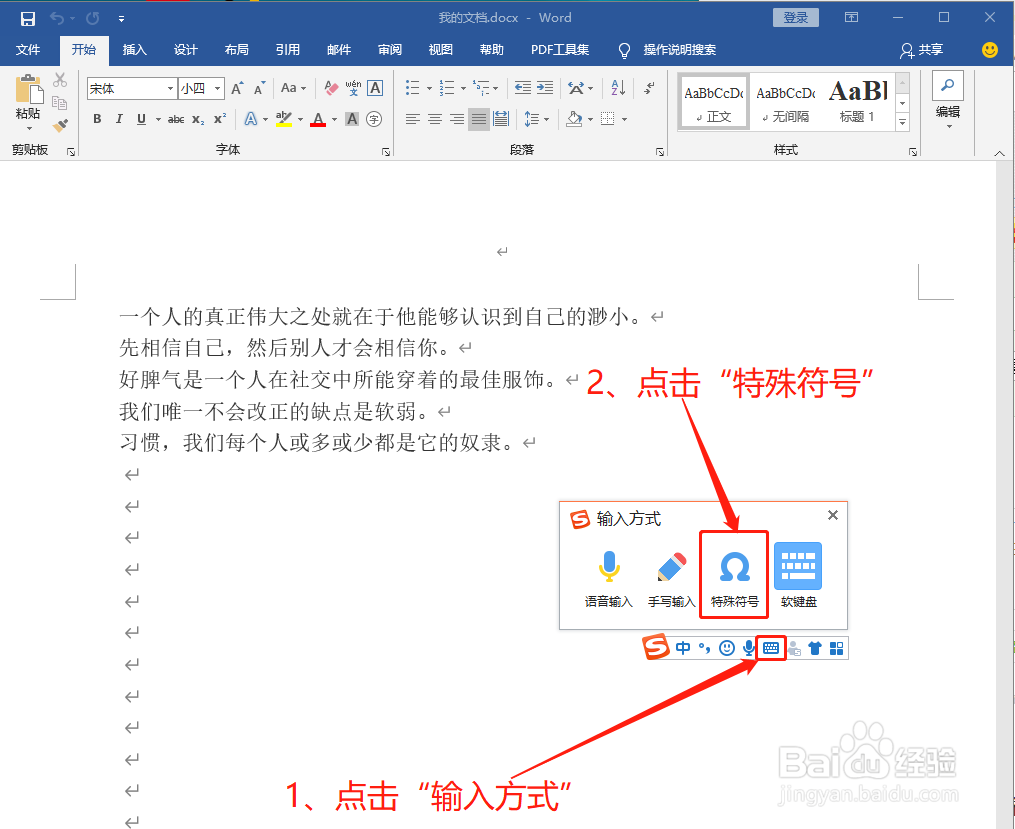Image resolution: width=1015 pixels, height=829 pixels.
Task: Toggle center paragraph alignment
Action: pyautogui.click(x=434, y=119)
